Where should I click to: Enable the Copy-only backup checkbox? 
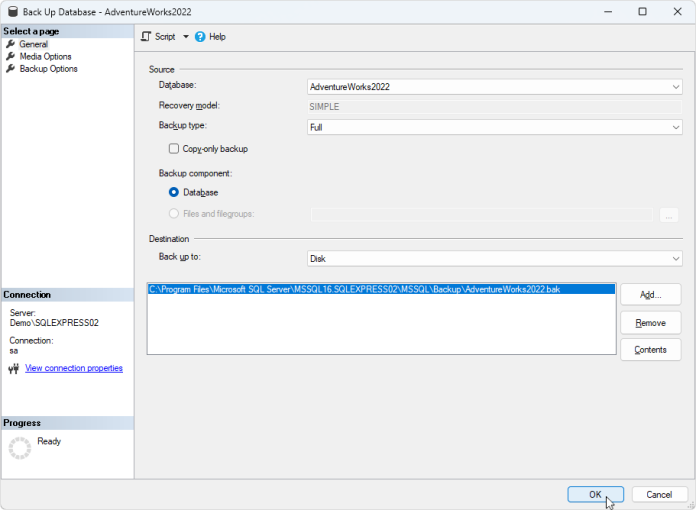174,148
